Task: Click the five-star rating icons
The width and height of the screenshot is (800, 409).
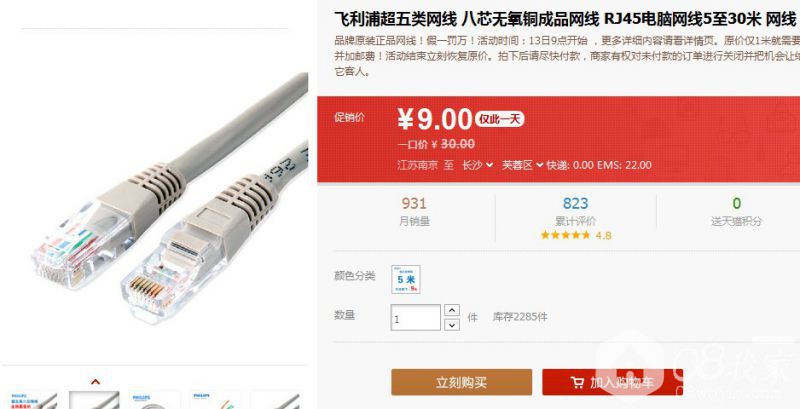Action: (x=565, y=235)
